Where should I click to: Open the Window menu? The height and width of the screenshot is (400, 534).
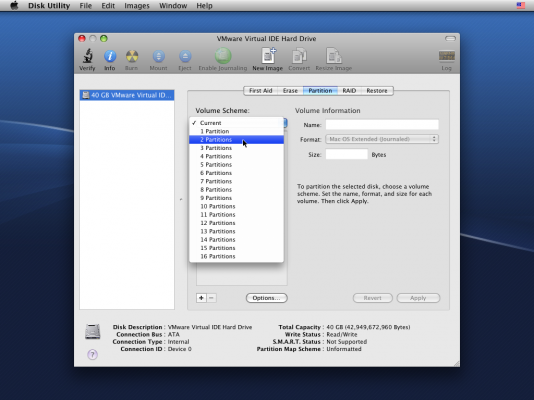click(x=173, y=6)
